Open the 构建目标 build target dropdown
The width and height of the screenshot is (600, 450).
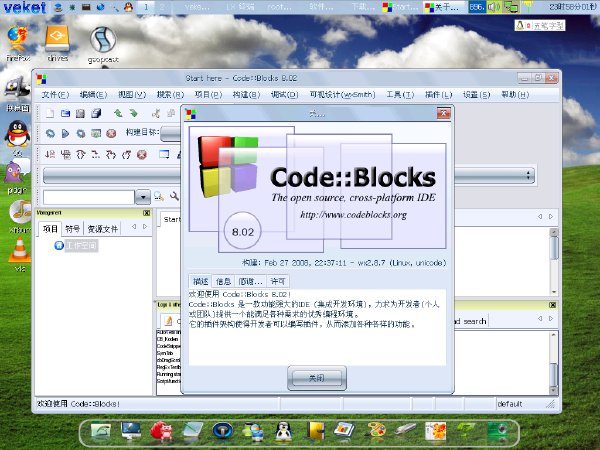(x=170, y=134)
